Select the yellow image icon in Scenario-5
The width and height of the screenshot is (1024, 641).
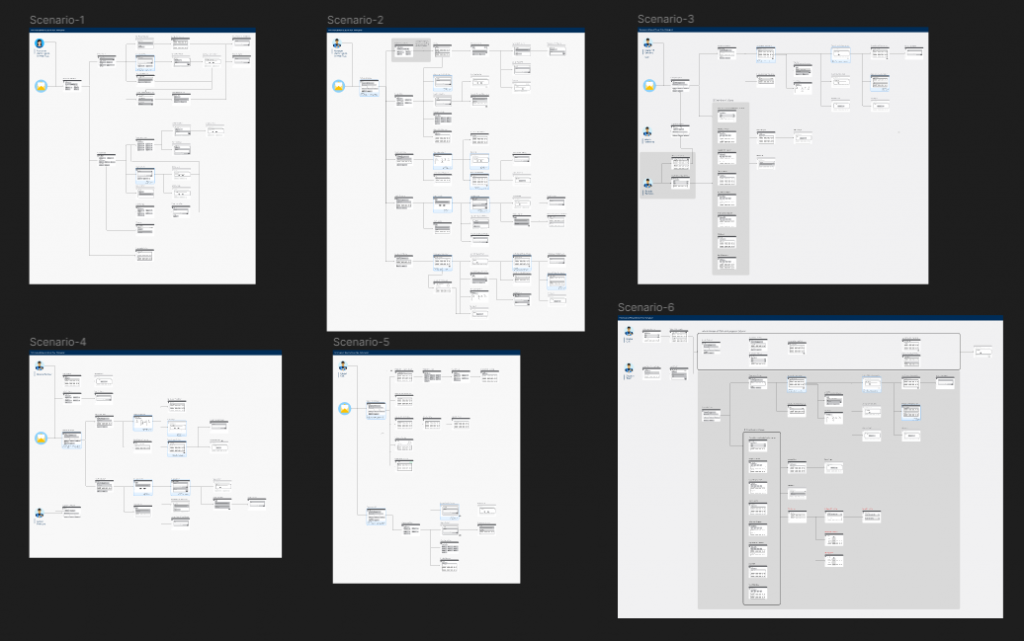coord(345,408)
